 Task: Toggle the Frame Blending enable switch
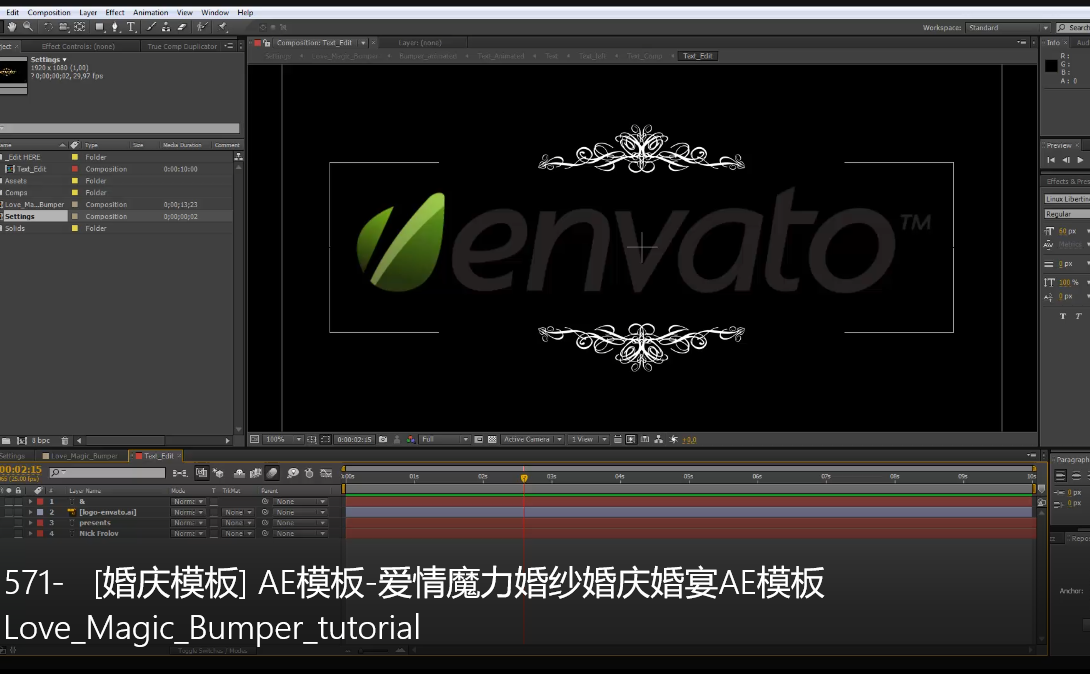click(x=256, y=473)
